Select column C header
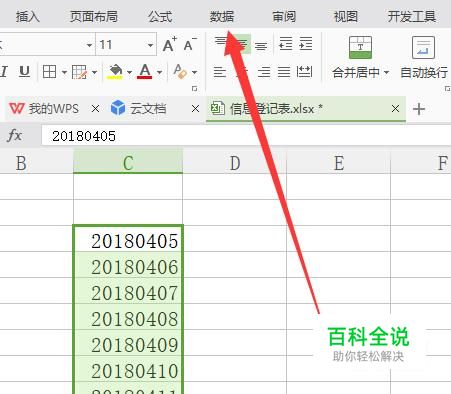 [x=128, y=162]
